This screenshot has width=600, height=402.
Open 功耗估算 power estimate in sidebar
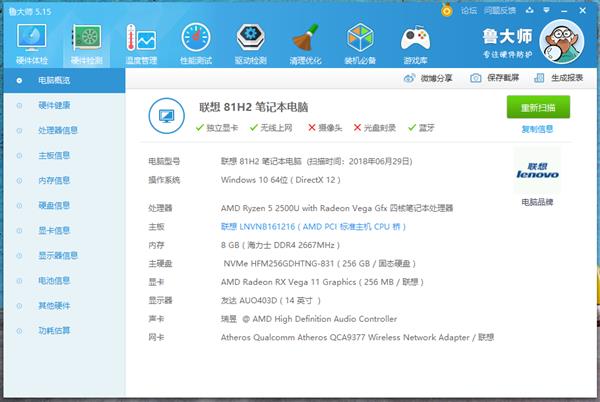click(x=54, y=330)
